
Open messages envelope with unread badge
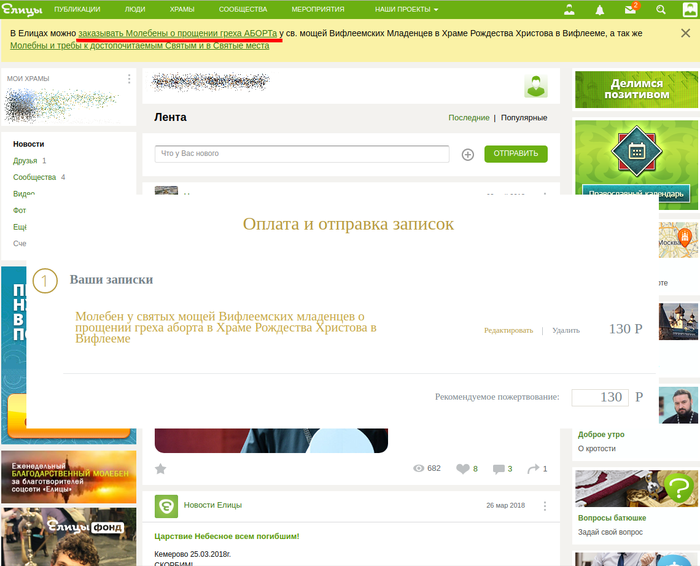[630, 9]
